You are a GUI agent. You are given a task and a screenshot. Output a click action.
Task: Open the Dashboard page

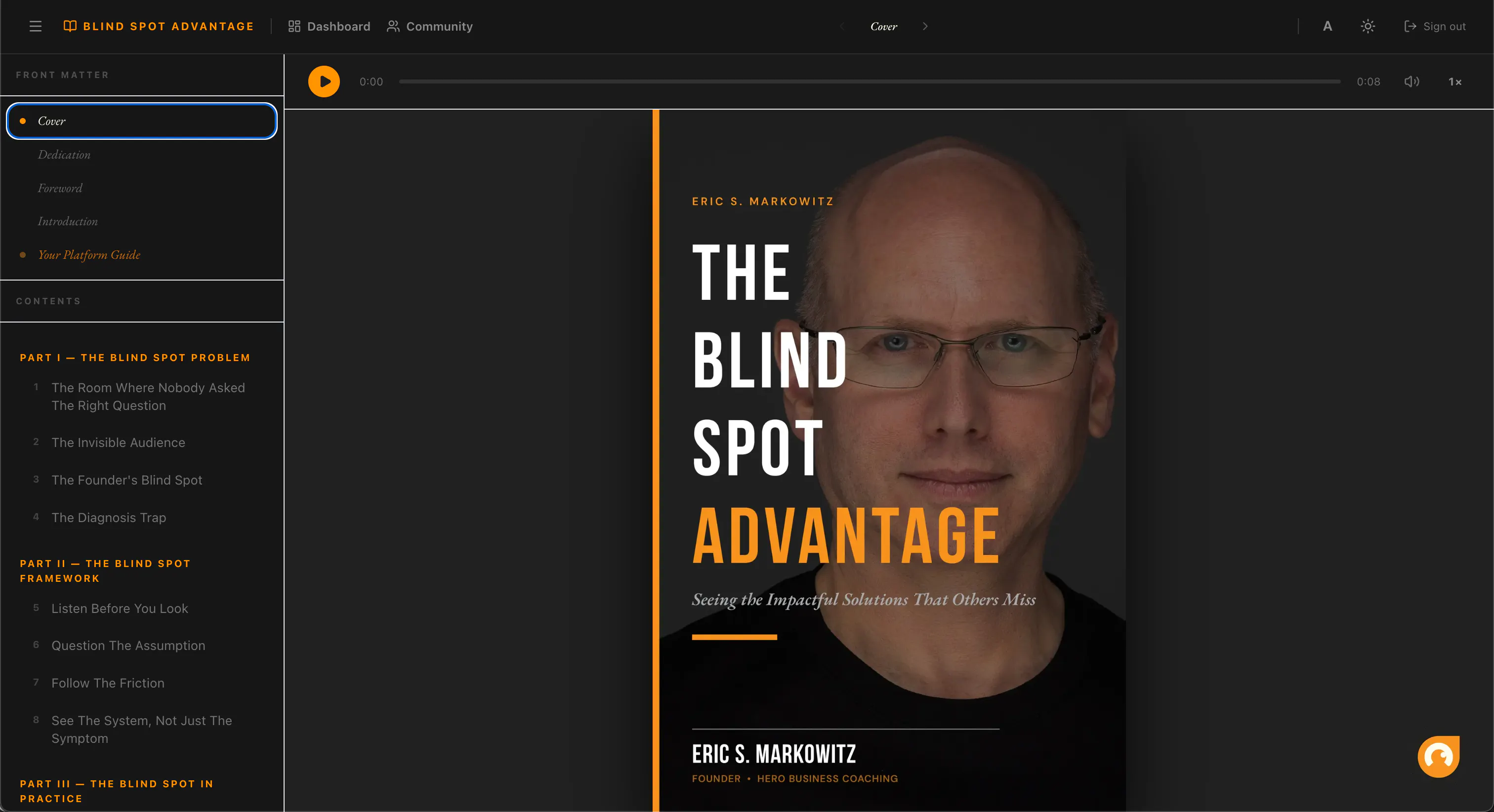tap(329, 26)
